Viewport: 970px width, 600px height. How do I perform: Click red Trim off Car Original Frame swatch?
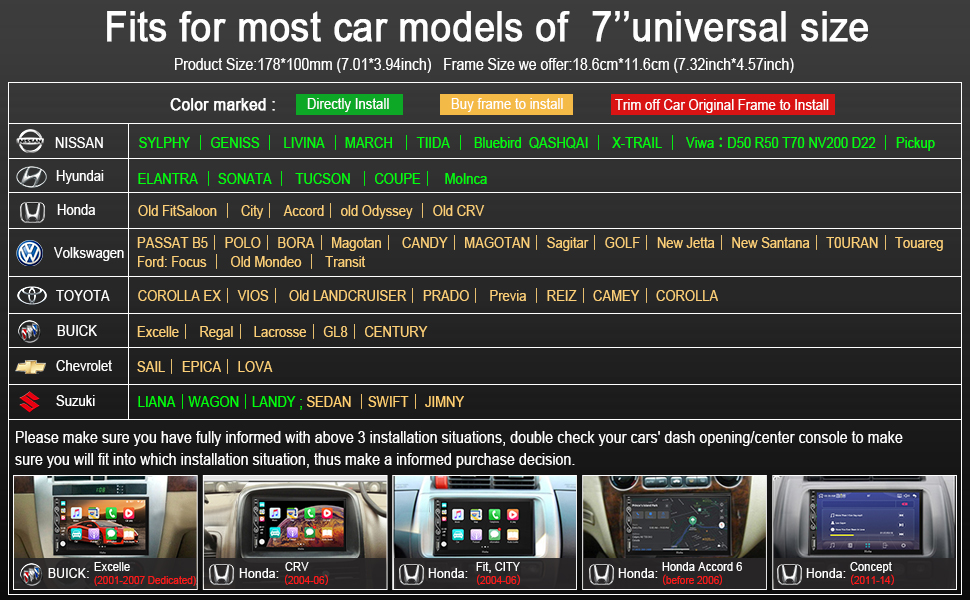(723, 105)
